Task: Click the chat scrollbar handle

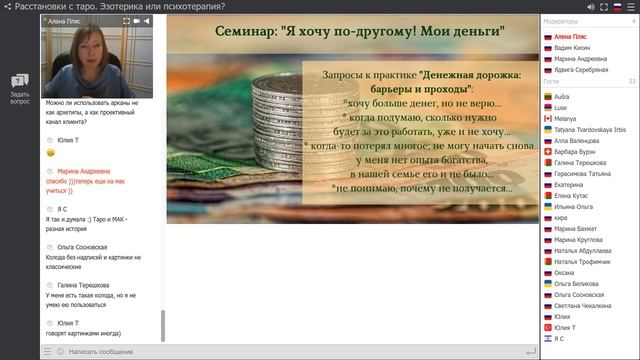Action: click(163, 326)
